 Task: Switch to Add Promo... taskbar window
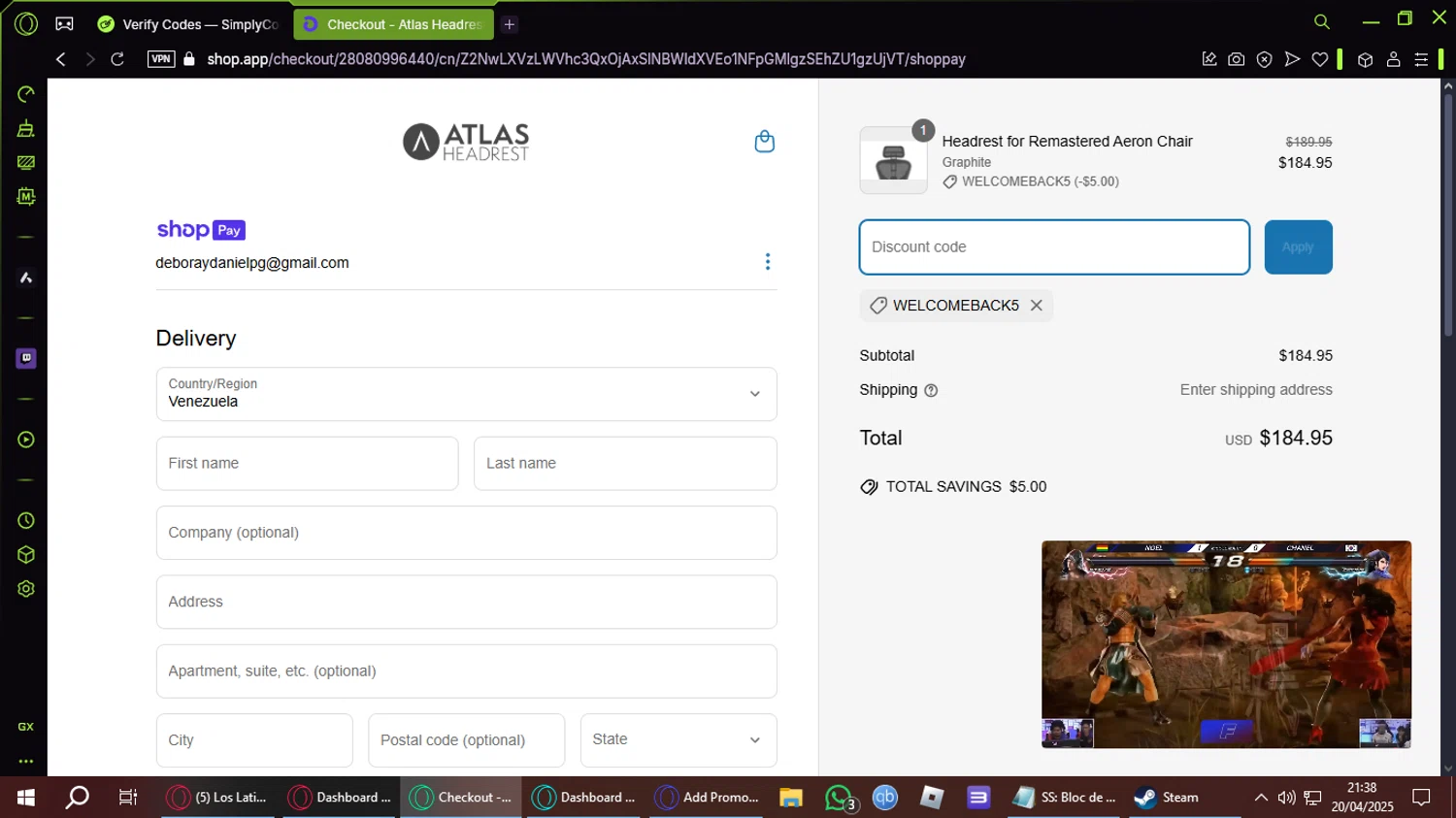(708, 798)
